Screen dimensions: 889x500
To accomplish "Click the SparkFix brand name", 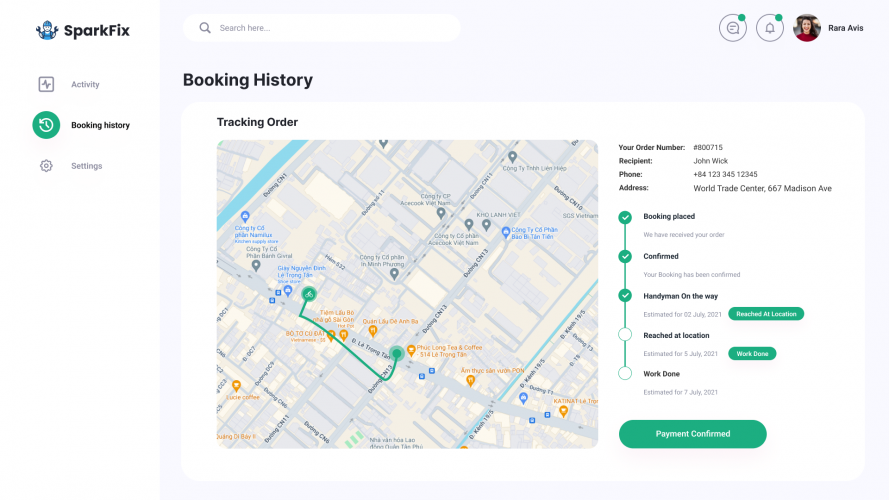I will click(x=97, y=31).
